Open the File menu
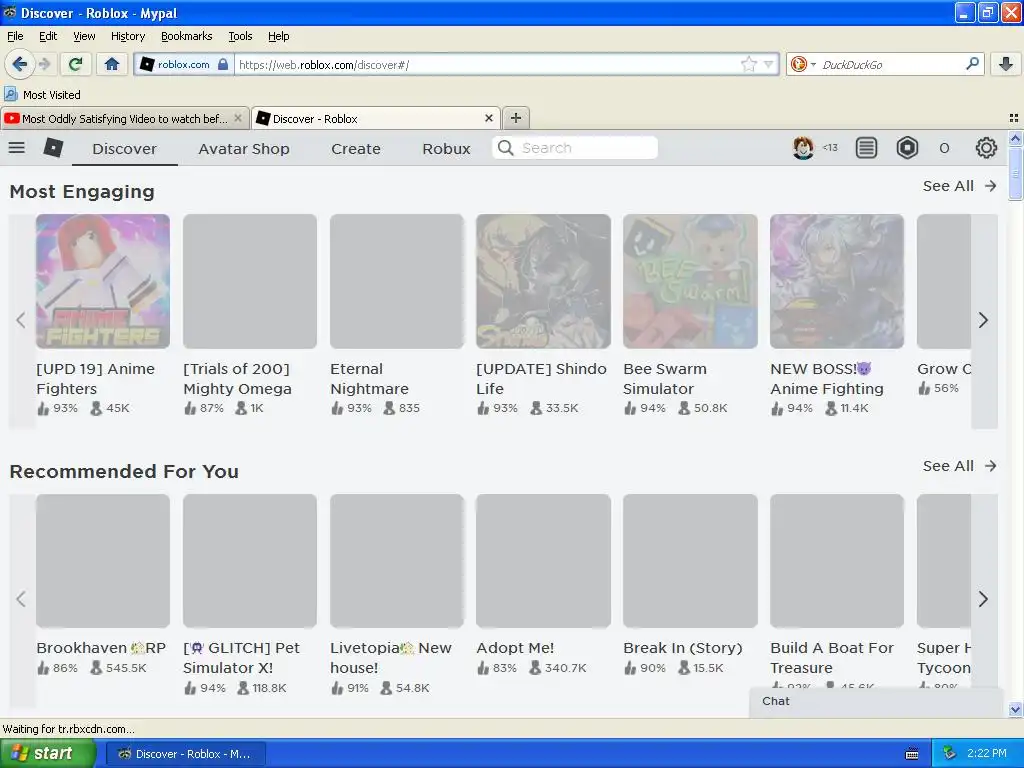The height and width of the screenshot is (768, 1024). (x=15, y=36)
